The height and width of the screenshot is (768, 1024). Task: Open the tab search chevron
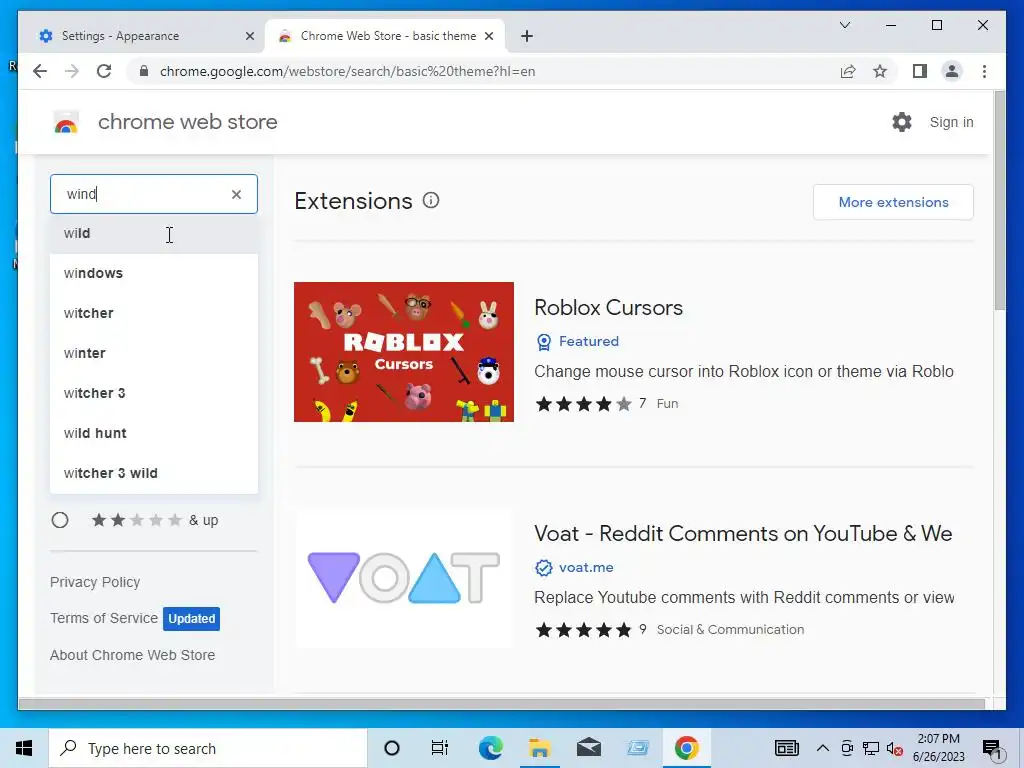click(844, 25)
